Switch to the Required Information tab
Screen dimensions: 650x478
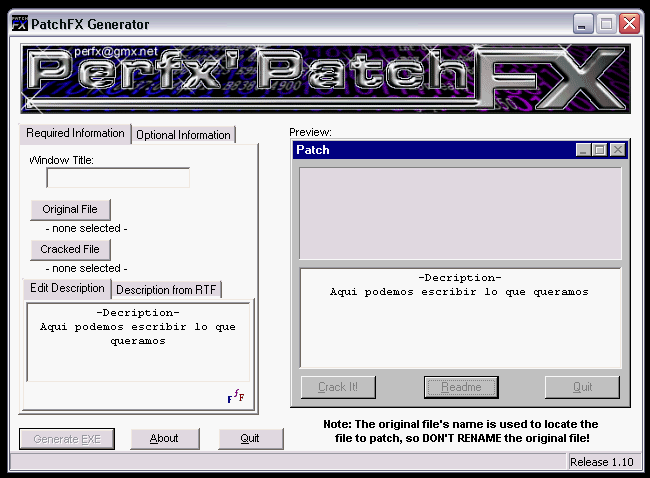[x=75, y=133]
